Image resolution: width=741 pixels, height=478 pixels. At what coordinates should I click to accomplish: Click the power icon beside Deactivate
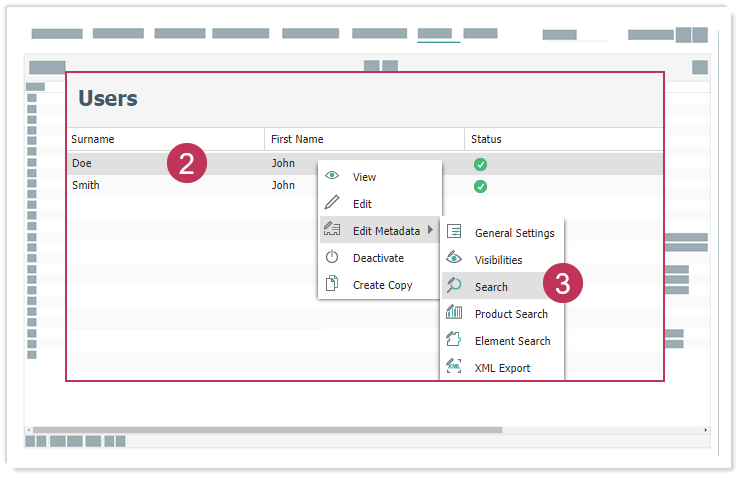click(332, 257)
